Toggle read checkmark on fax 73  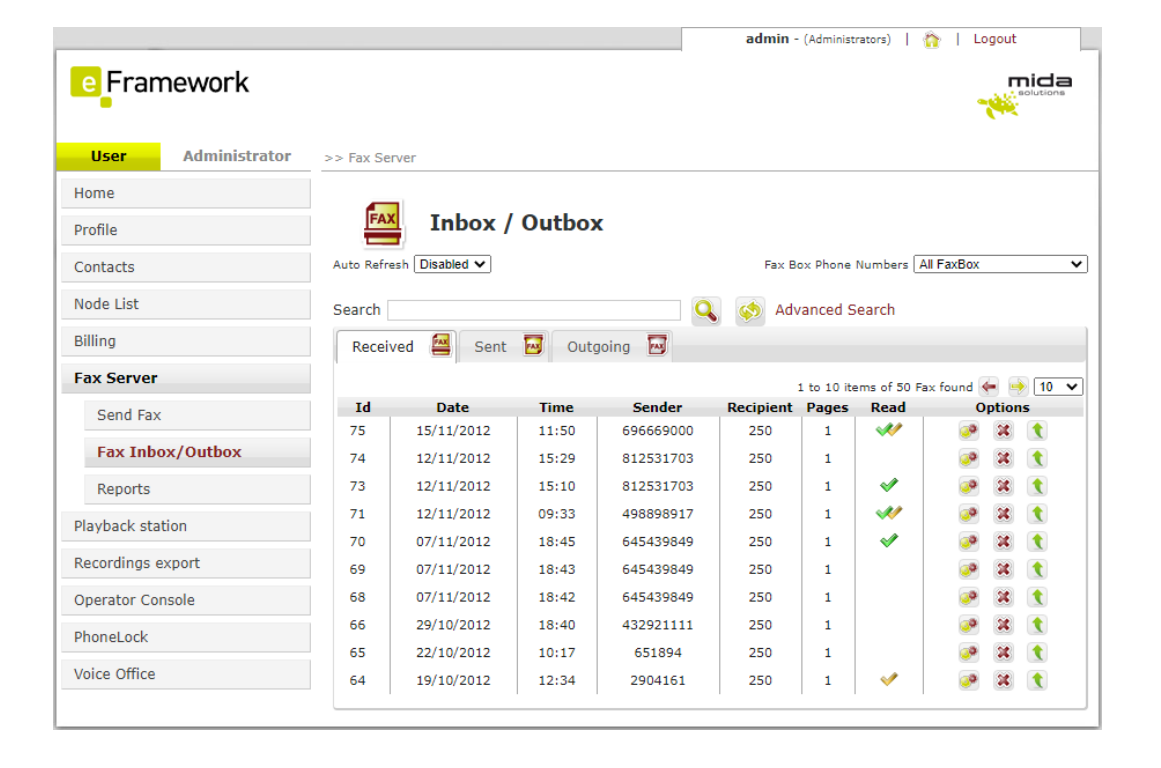[x=890, y=486]
